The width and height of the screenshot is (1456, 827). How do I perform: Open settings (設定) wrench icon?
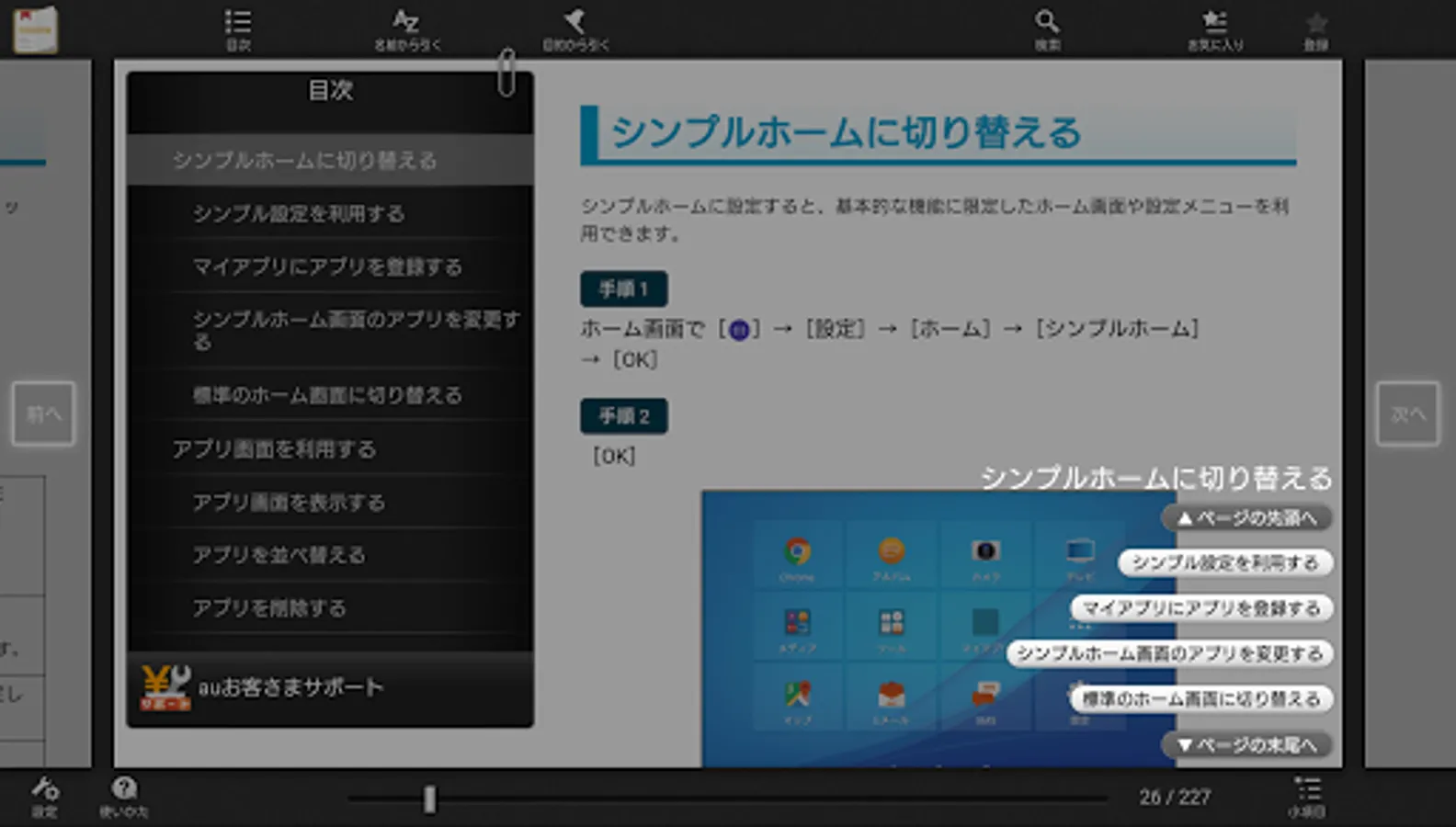45,797
